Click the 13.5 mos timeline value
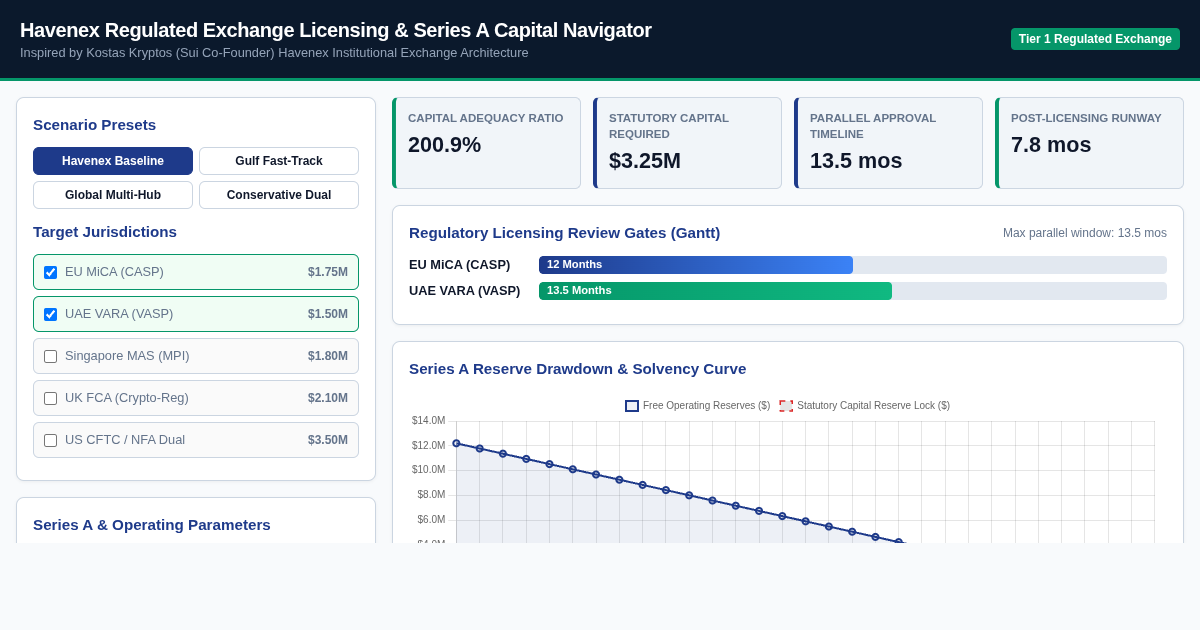Image resolution: width=1200 pixels, height=630 pixels. [856, 161]
